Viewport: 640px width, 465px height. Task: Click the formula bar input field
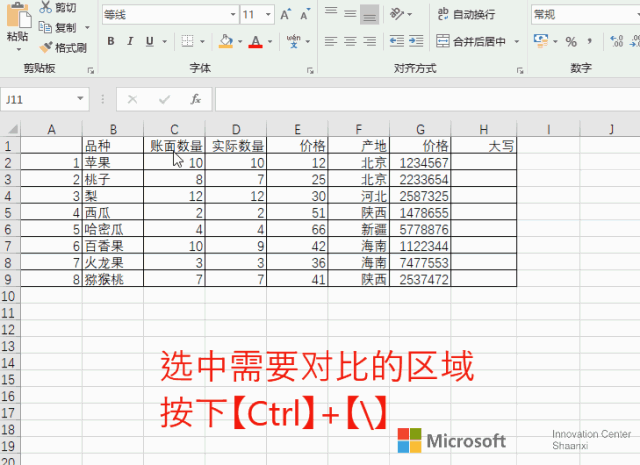tap(420, 100)
